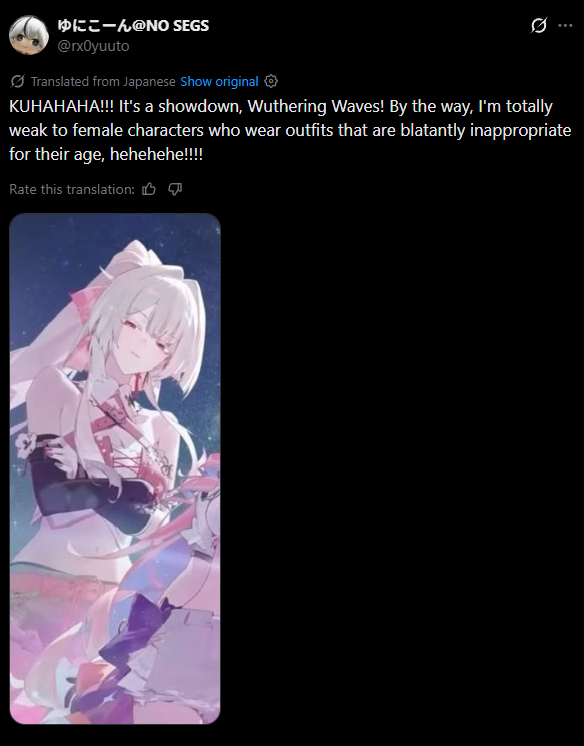Open the ゆにこーん@NO SEGS display name

click(133, 26)
